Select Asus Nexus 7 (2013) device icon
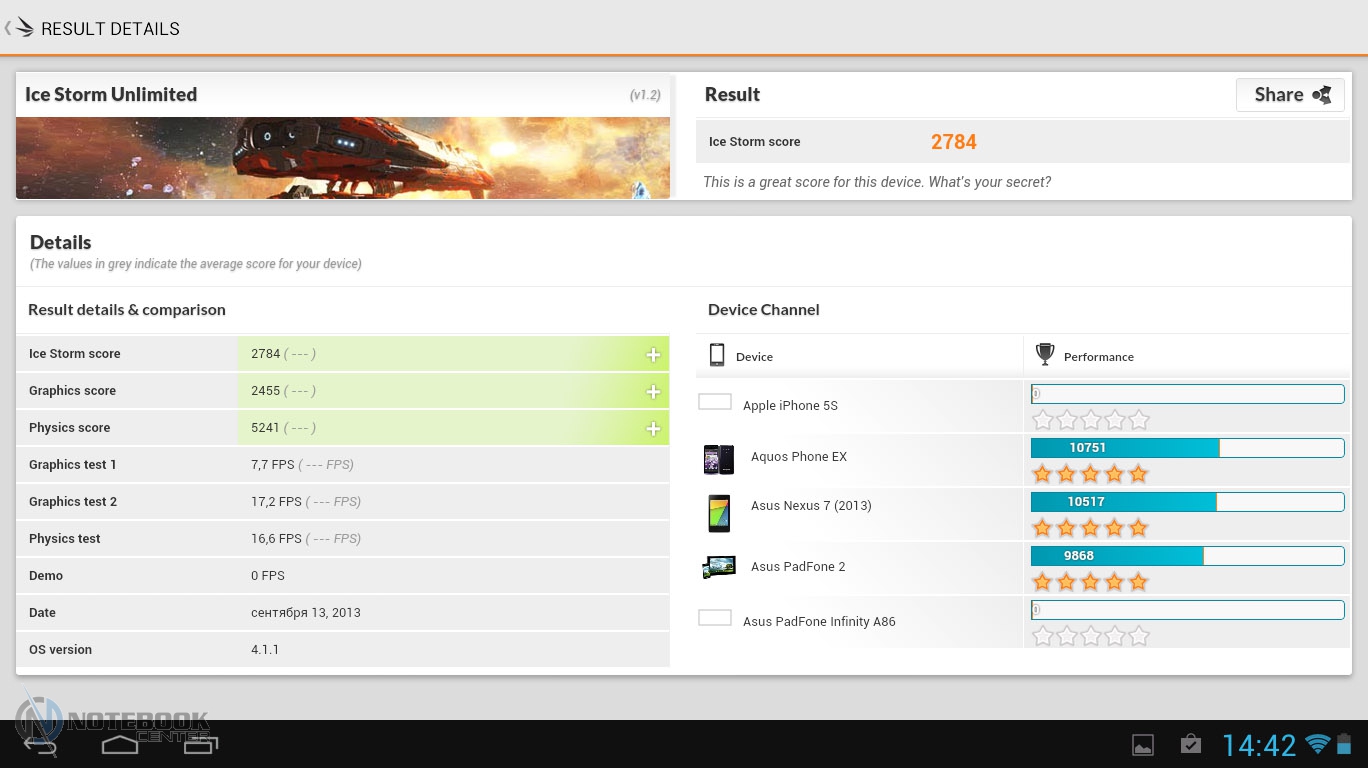This screenshot has height=768, width=1368. coord(718,513)
